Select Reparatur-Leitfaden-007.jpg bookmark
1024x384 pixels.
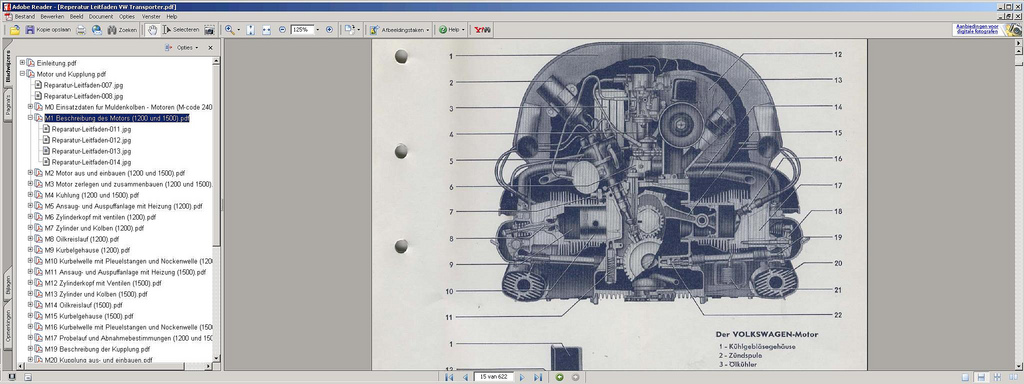pos(83,85)
